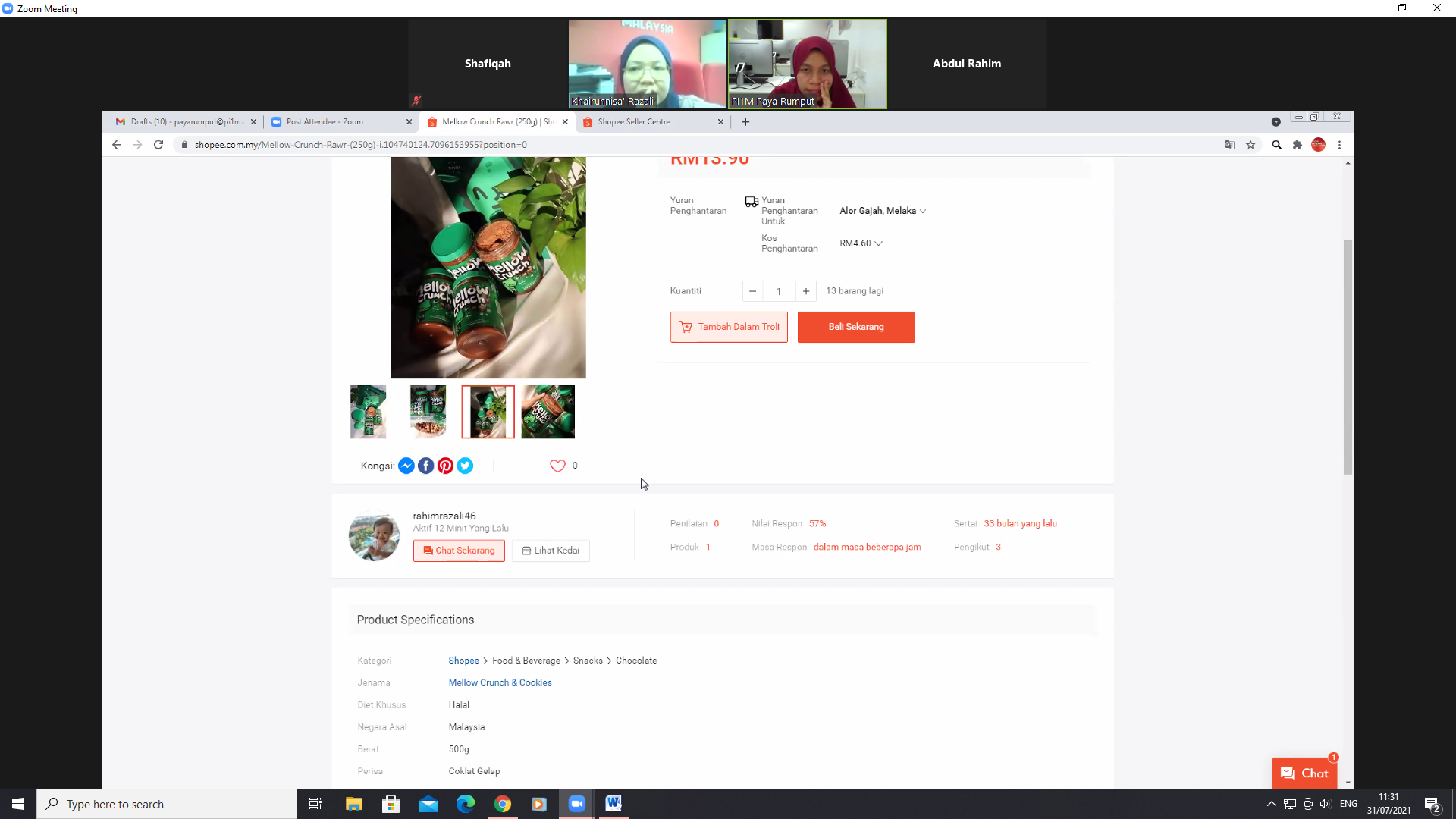Screen dimensions: 1456x819
Task: Open seller rahimrazali46 avatar
Action: tap(374, 535)
